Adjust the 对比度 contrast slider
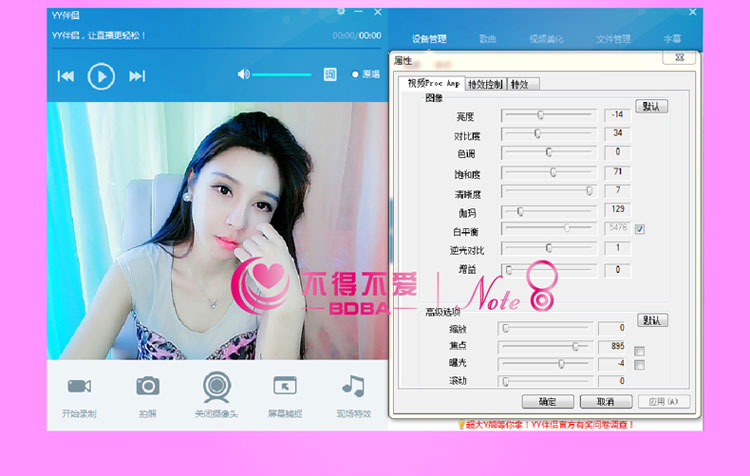 [549, 133]
